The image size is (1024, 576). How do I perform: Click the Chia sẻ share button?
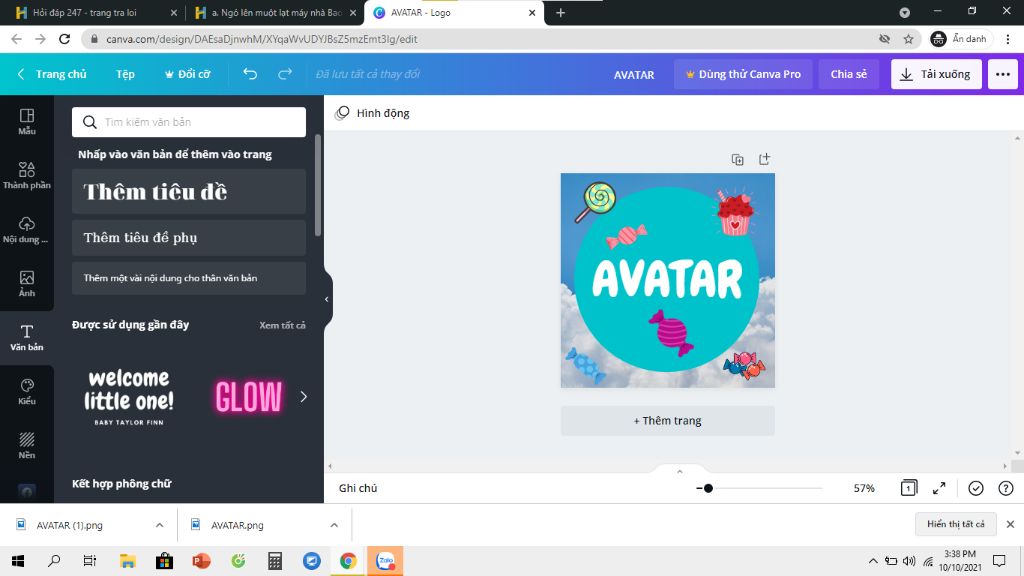click(848, 74)
